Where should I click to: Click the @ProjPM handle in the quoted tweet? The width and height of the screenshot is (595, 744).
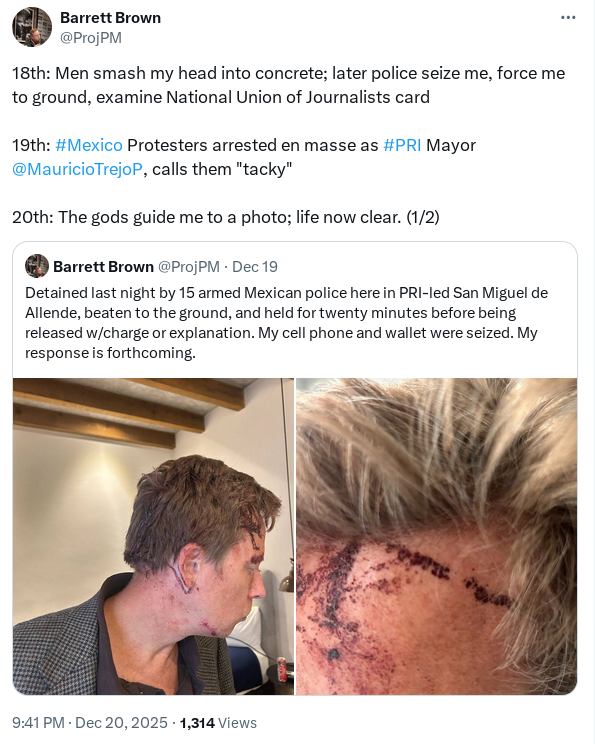pos(189,267)
